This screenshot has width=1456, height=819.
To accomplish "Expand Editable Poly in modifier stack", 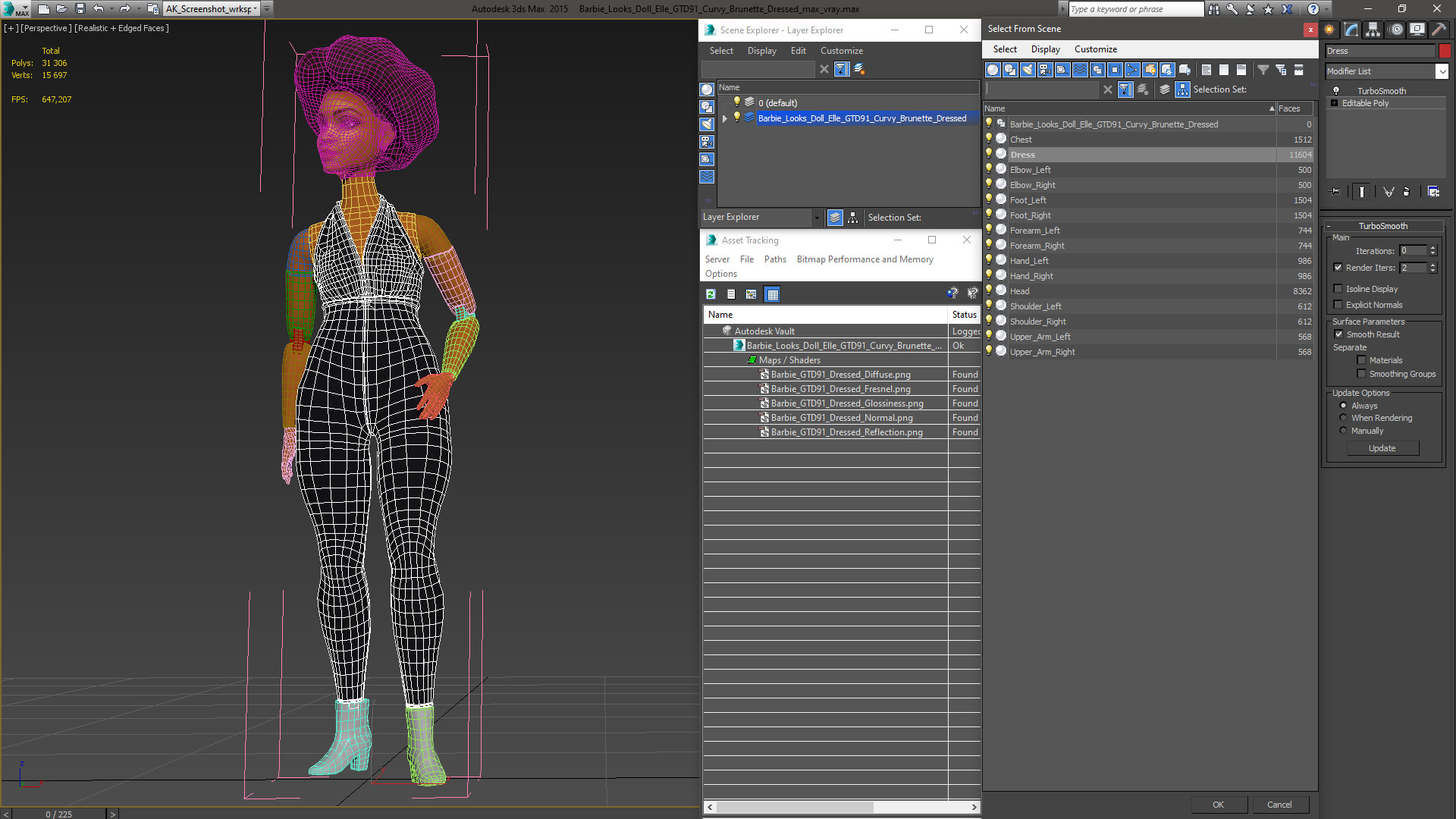I will coord(1334,103).
